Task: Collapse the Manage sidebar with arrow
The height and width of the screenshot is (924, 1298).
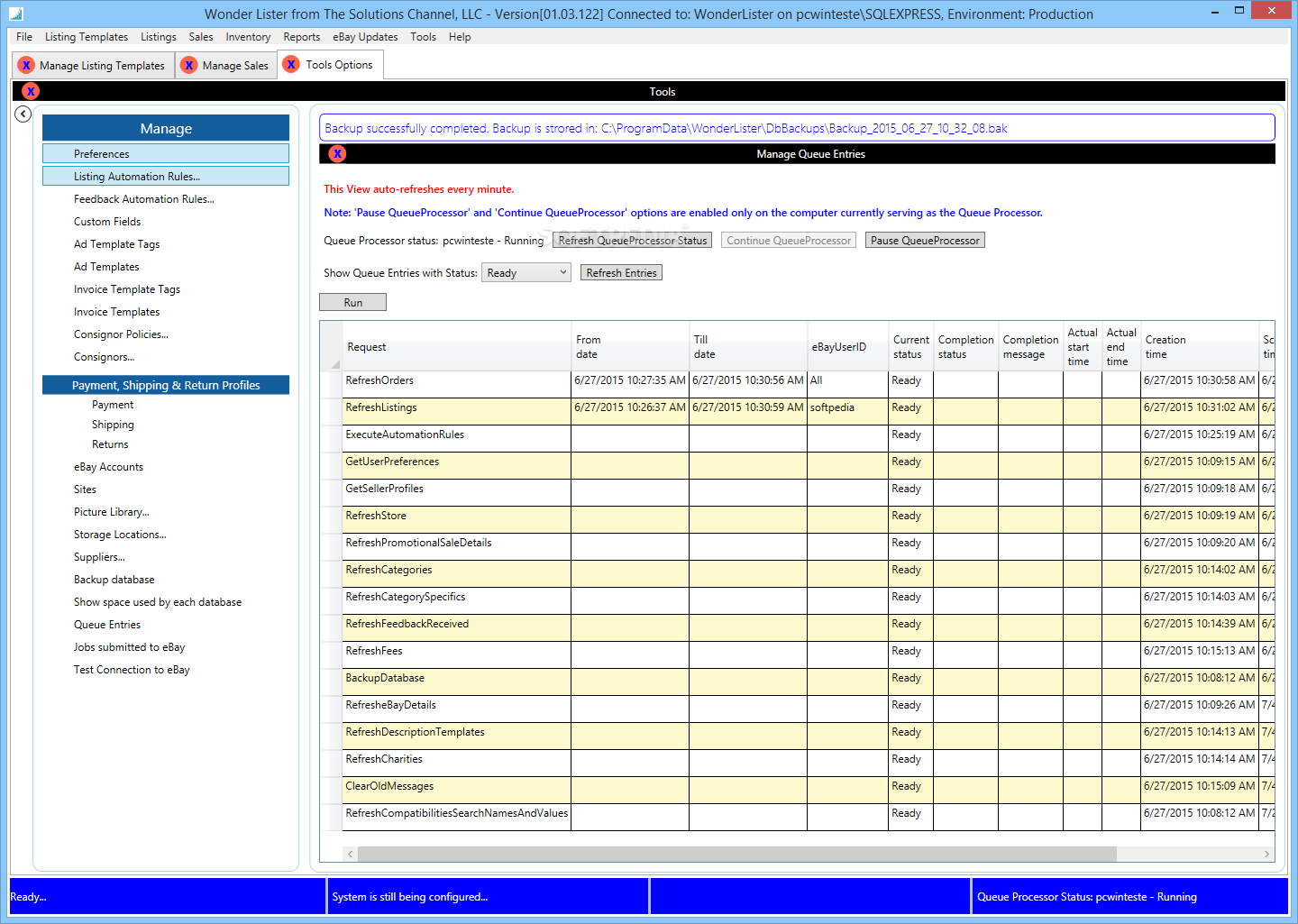Action: point(23,114)
